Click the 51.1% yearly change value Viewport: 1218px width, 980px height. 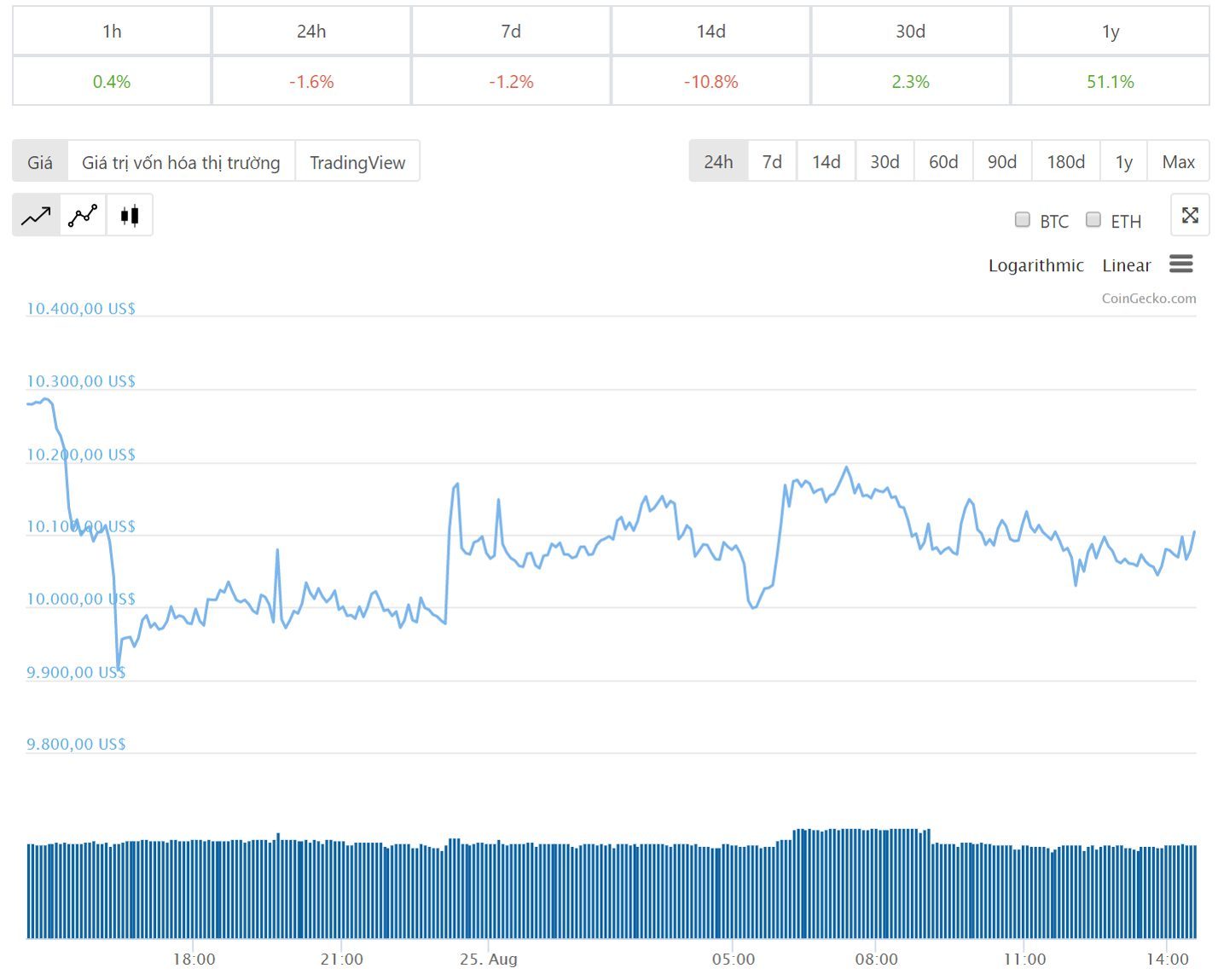pyautogui.click(x=1110, y=82)
